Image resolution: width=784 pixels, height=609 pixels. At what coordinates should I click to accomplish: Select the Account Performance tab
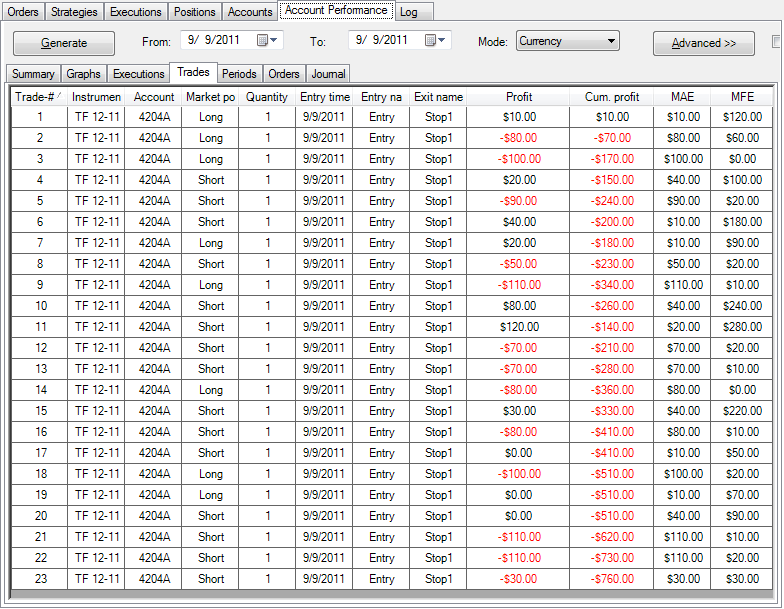tap(336, 10)
